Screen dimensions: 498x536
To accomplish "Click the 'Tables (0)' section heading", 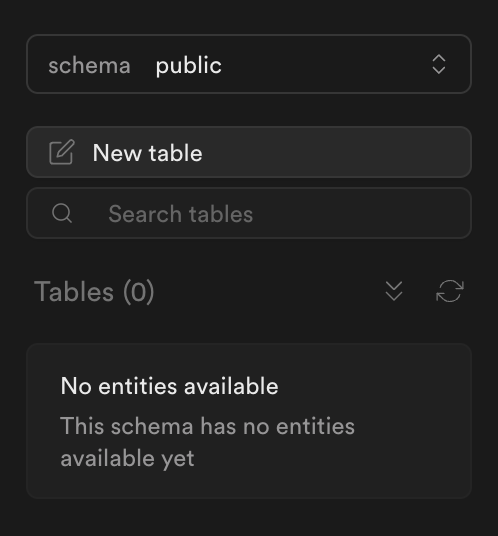I will 94,292.
